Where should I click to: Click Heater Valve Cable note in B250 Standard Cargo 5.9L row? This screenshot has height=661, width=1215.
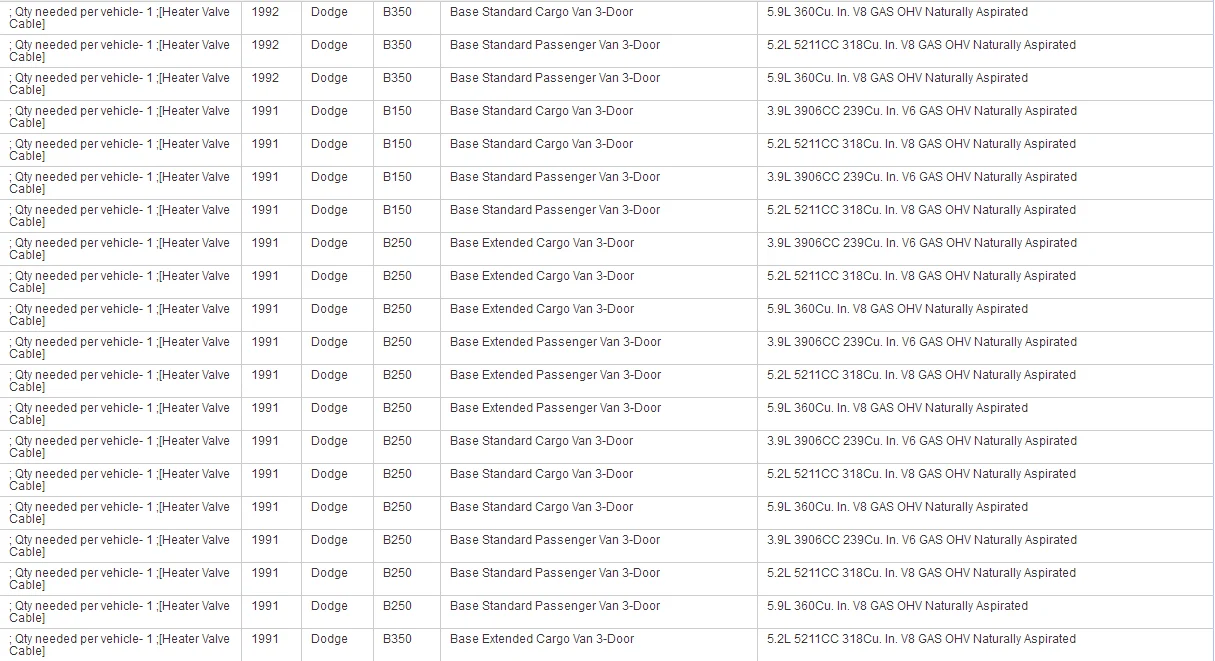pos(120,513)
